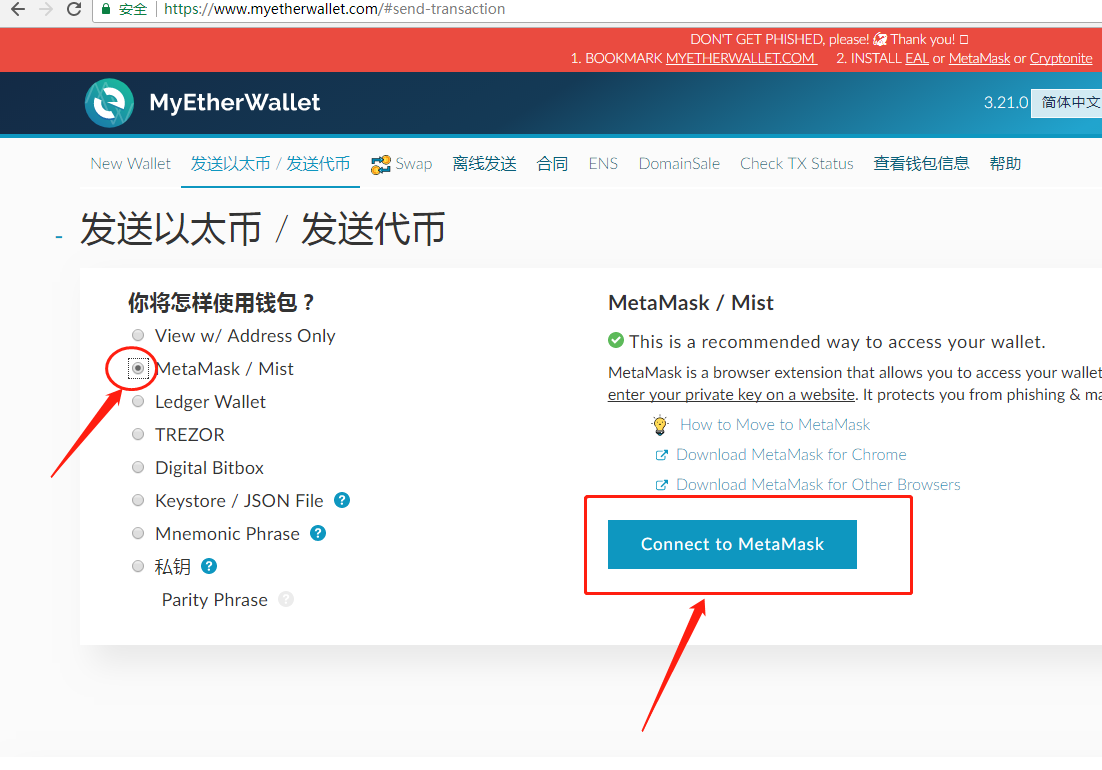Viewport: 1102px width, 770px height.
Task: Follow 'enter your private key on a website' link
Action: click(x=731, y=395)
